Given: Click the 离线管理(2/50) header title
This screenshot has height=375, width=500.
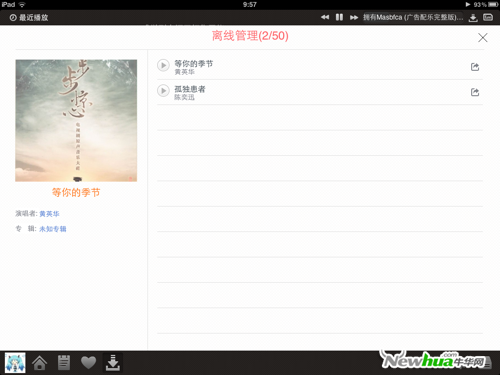Looking at the screenshot, I should tap(250, 36).
